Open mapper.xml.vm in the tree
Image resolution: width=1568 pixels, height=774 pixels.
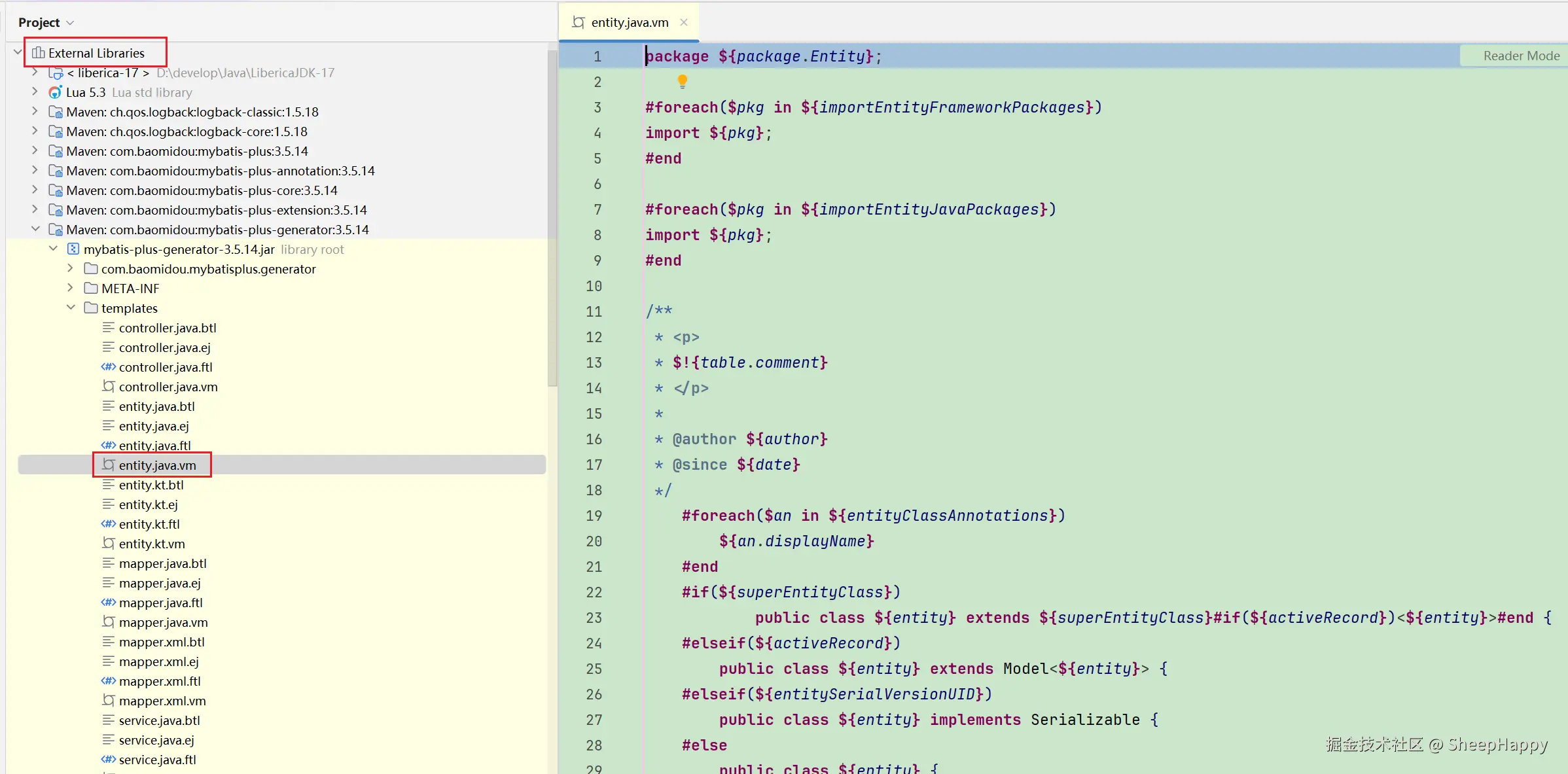pos(162,701)
